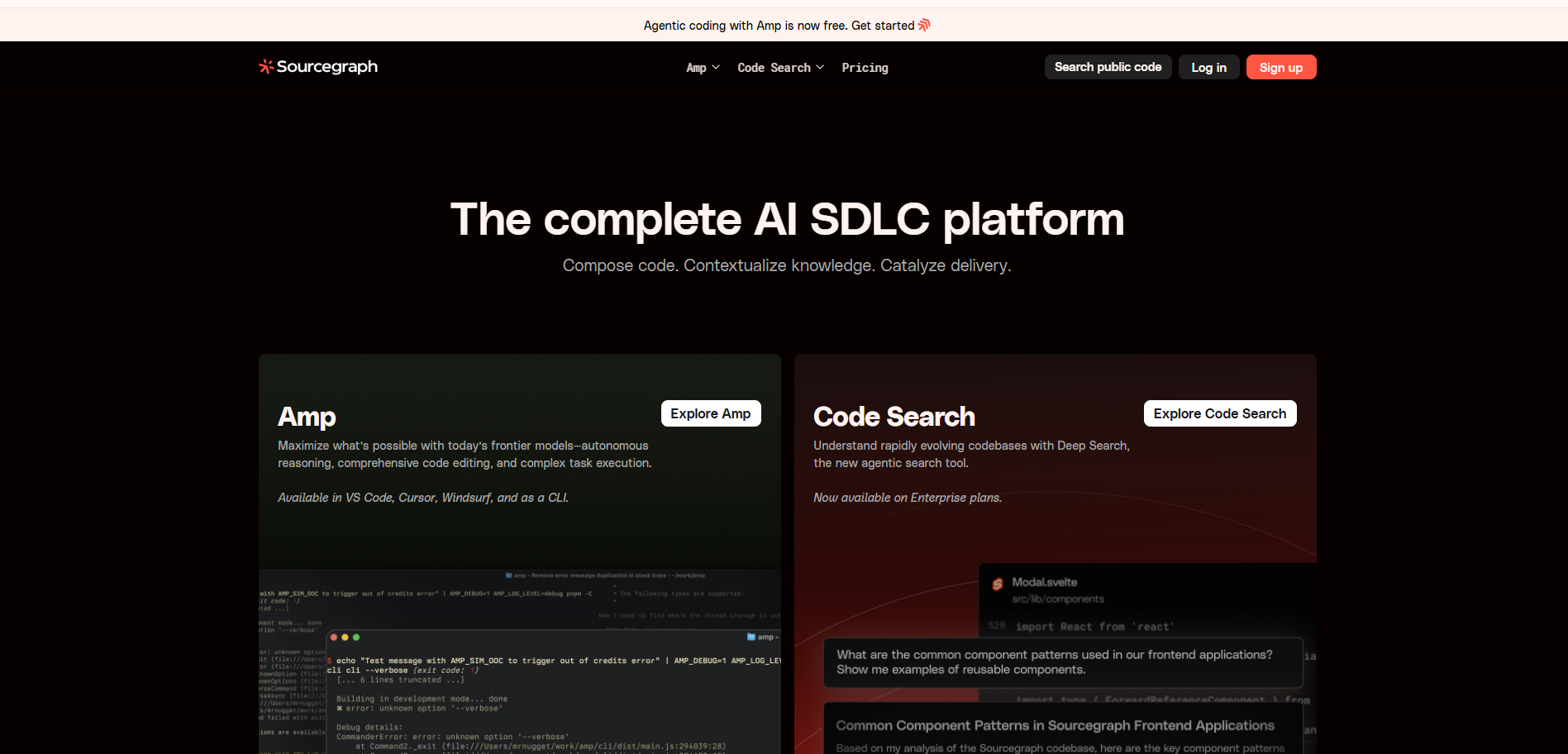Screen dimensions: 1568x754
Task: Click the Amp card heading
Action: click(x=307, y=417)
